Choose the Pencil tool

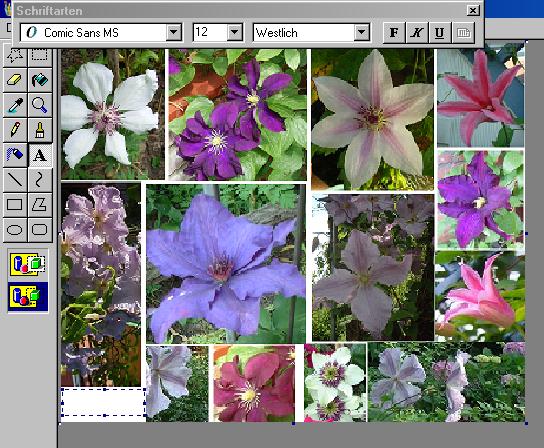[x=15, y=130]
